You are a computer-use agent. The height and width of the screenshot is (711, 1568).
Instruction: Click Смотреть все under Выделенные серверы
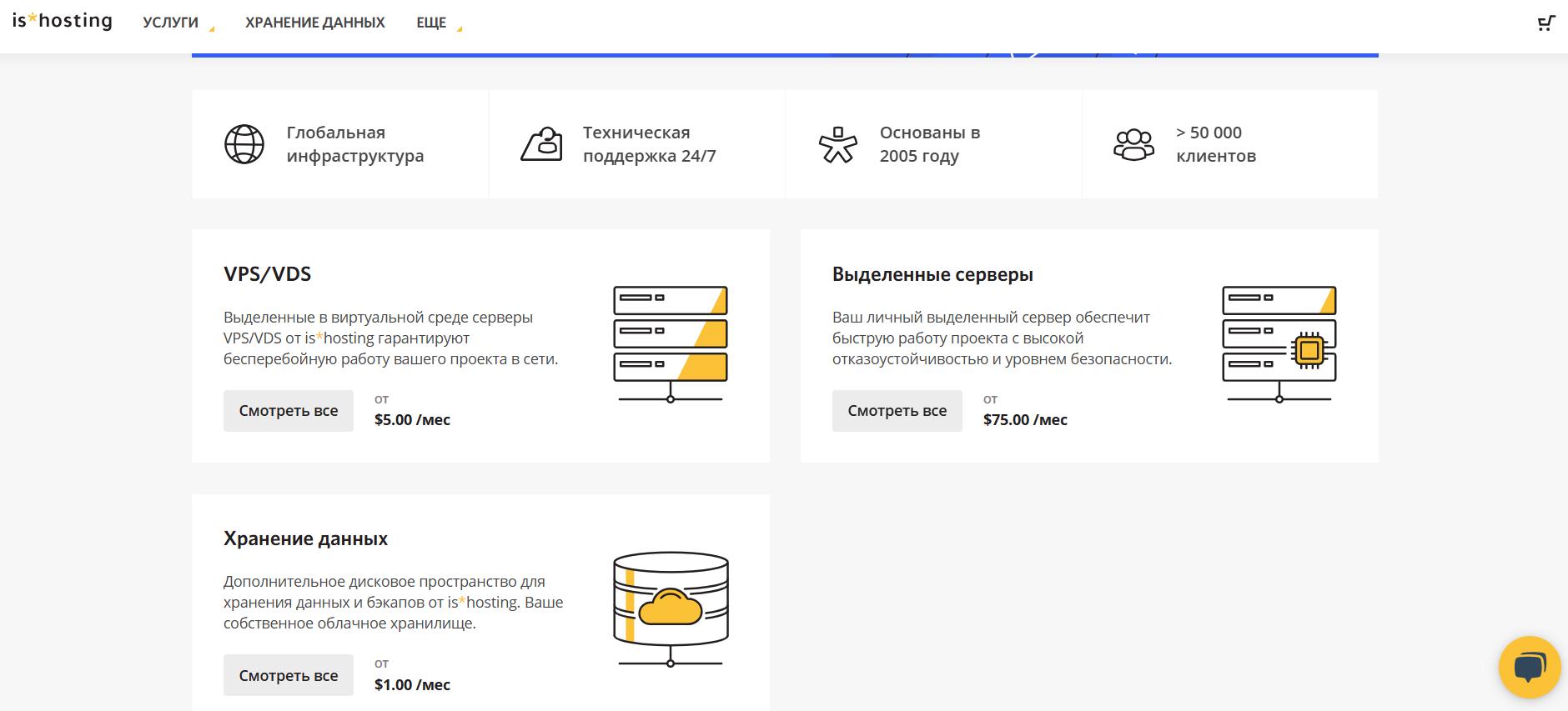897,411
